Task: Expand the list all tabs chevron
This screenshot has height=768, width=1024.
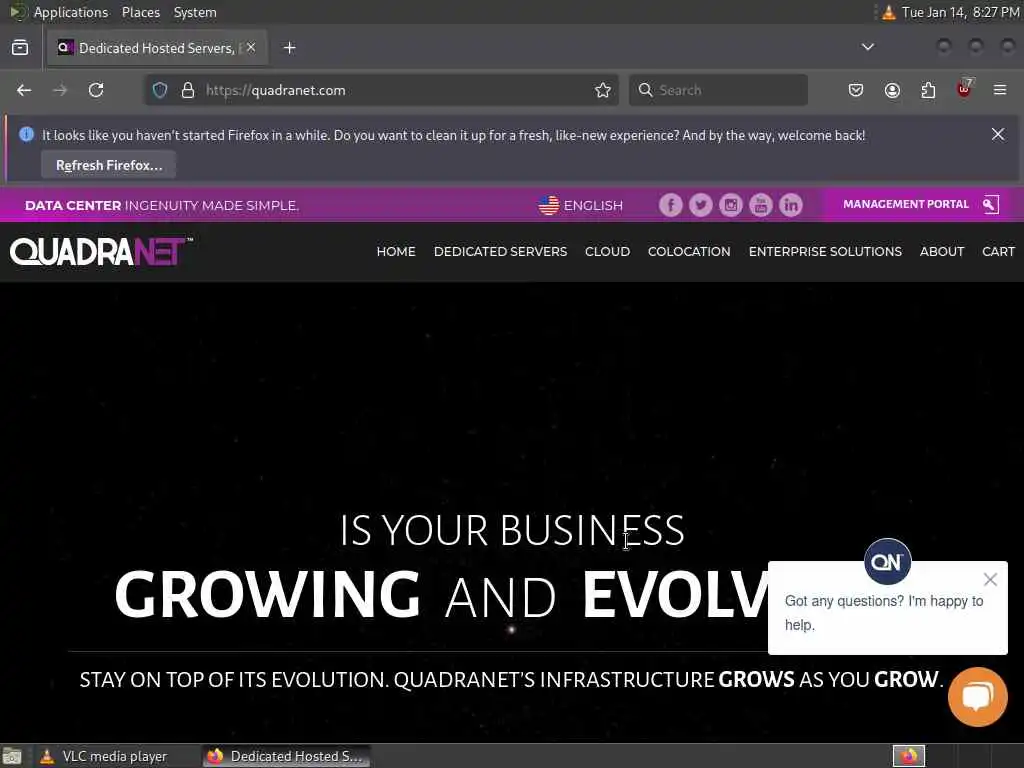Action: coord(868,47)
